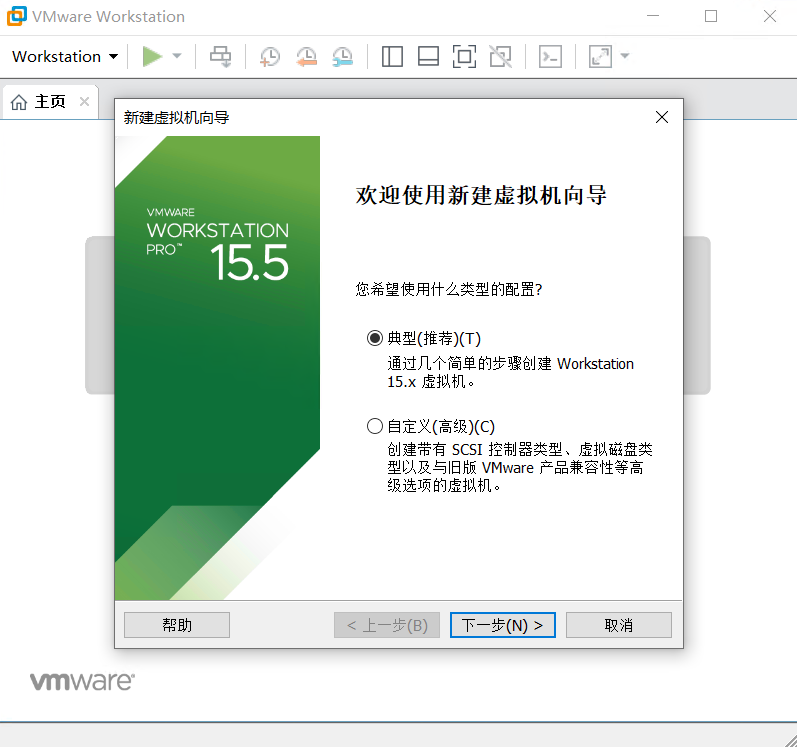Maximize the VMware Workstation window
Viewport: 797px width, 747px height.
(711, 16)
